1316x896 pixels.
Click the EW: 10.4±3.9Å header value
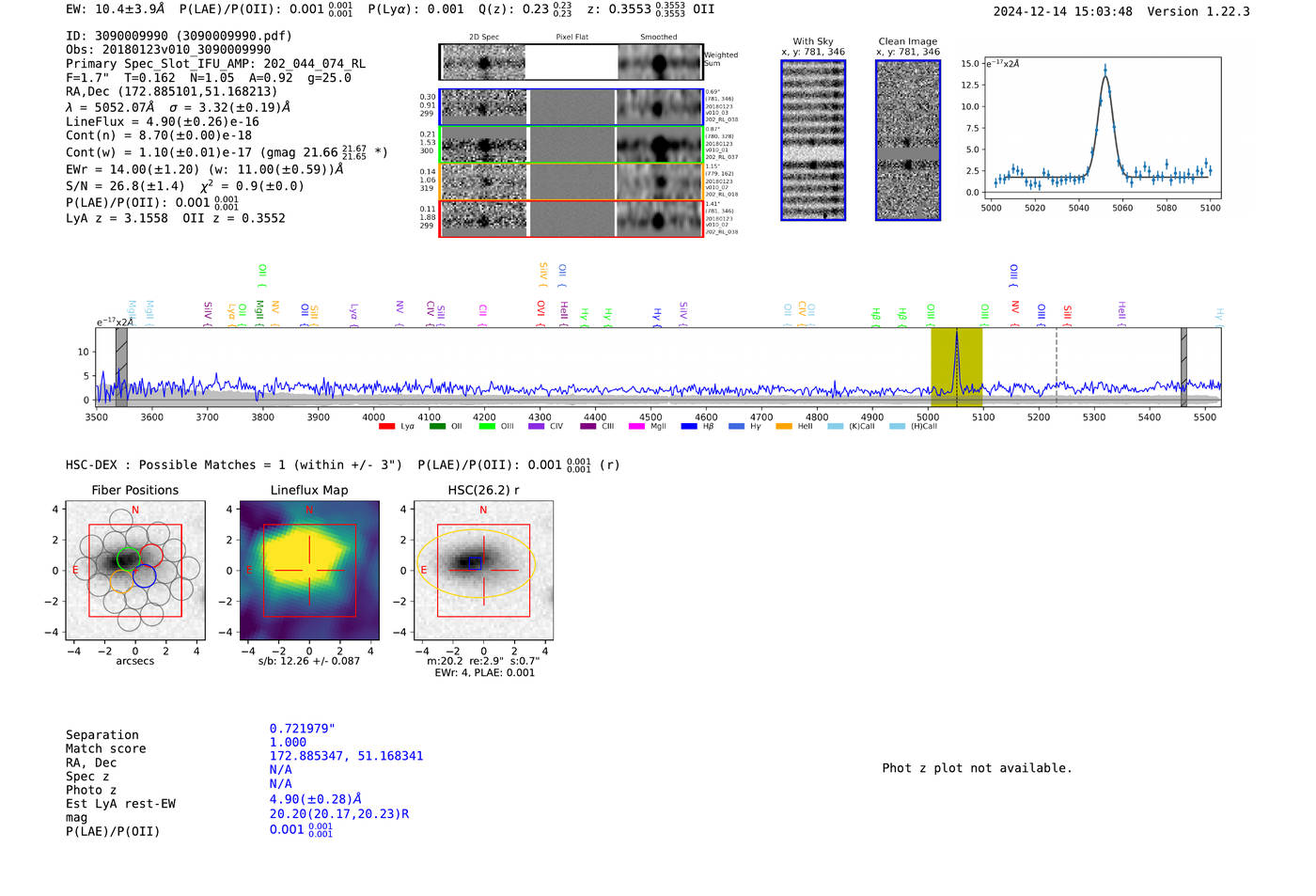(116, 8)
